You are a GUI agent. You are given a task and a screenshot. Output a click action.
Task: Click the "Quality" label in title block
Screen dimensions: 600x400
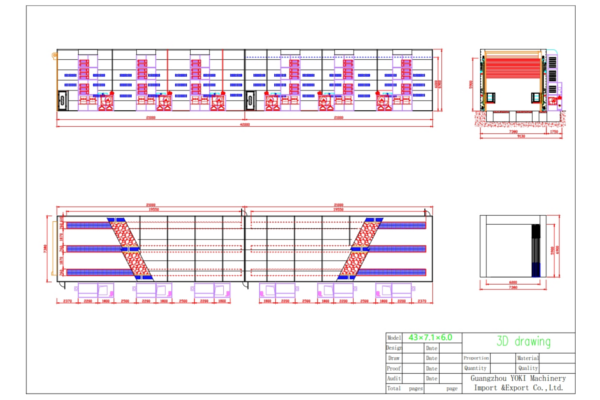tap(528, 367)
